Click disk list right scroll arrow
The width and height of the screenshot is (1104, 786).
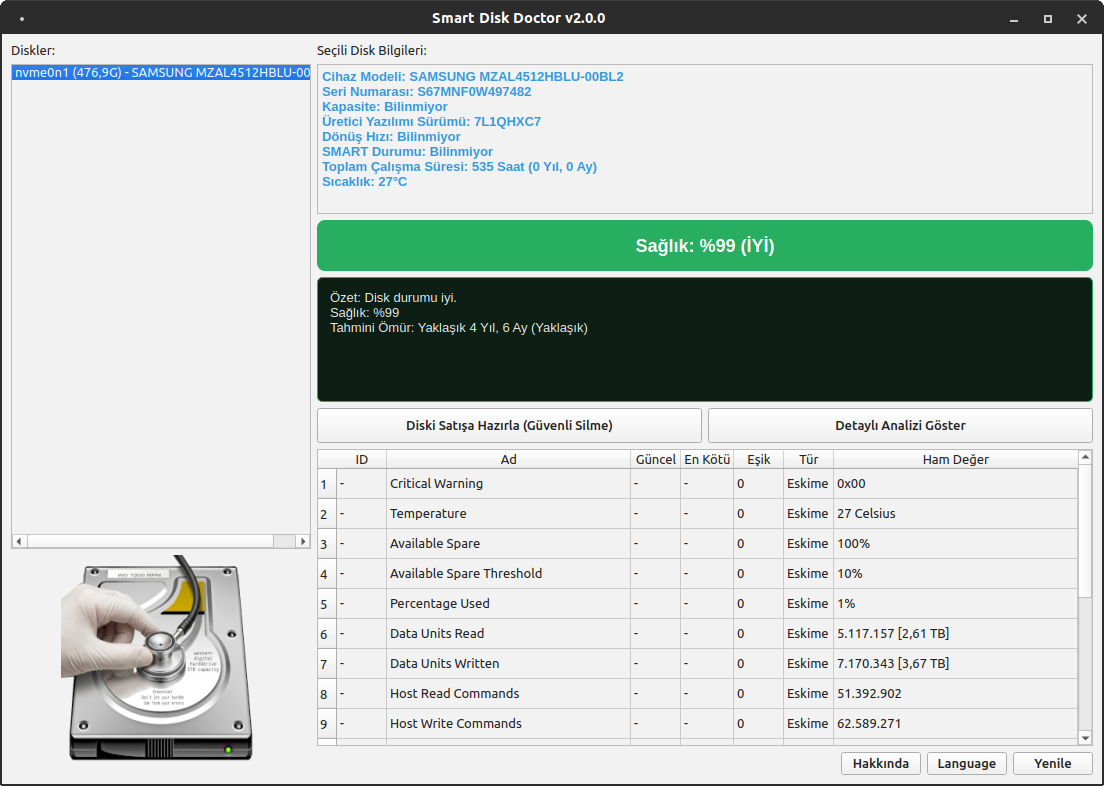pos(303,541)
